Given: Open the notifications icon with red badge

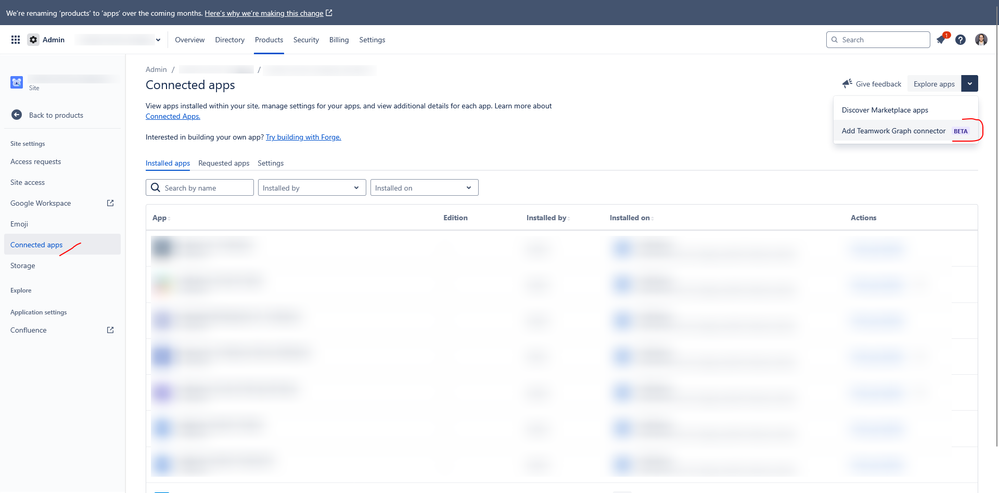Looking at the screenshot, I should click(942, 39).
